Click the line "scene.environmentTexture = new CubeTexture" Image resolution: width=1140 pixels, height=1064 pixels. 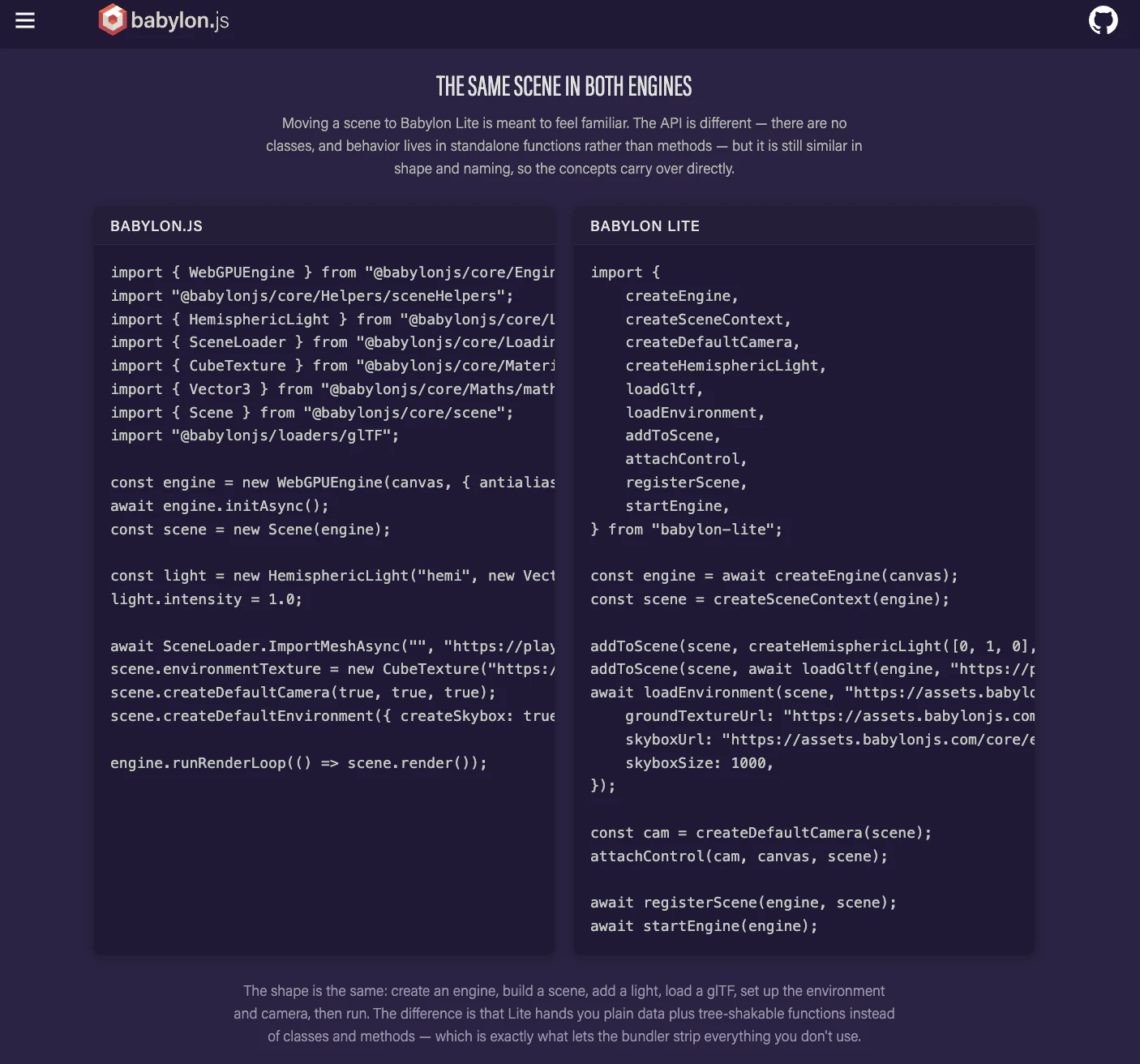coord(332,669)
